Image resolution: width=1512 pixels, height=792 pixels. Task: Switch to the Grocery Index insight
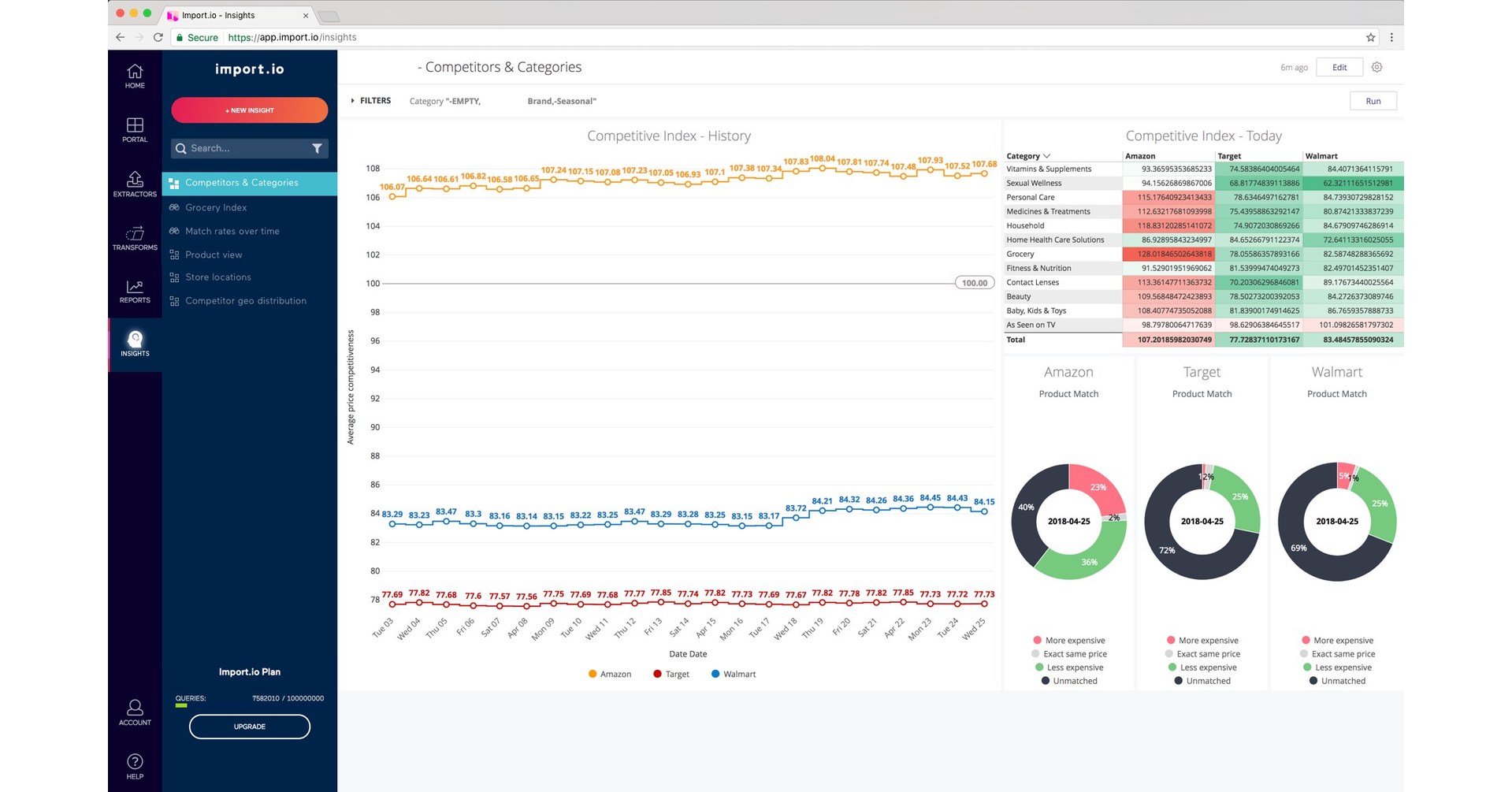click(x=216, y=207)
